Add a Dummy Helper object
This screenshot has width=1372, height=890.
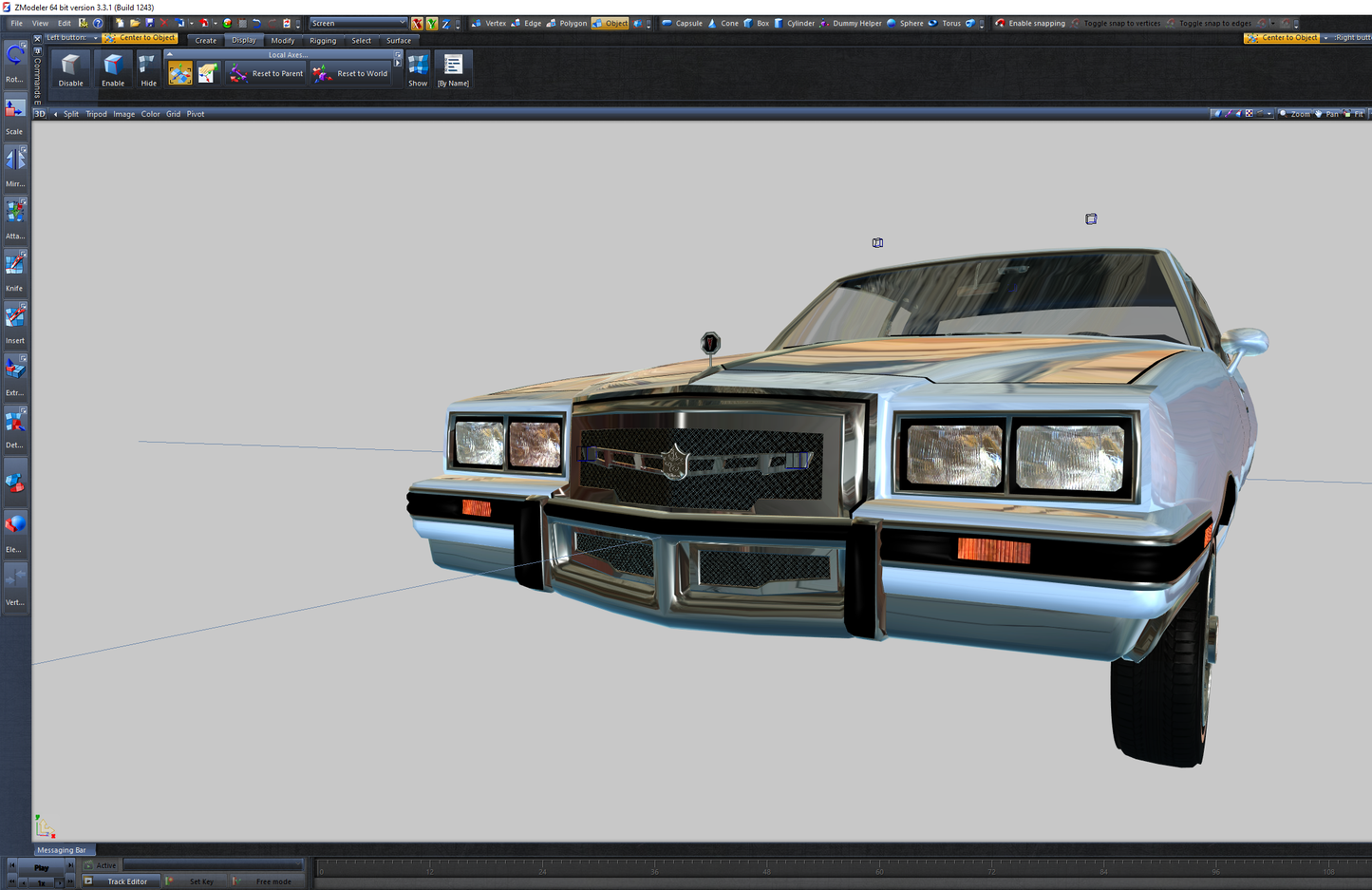(851, 23)
